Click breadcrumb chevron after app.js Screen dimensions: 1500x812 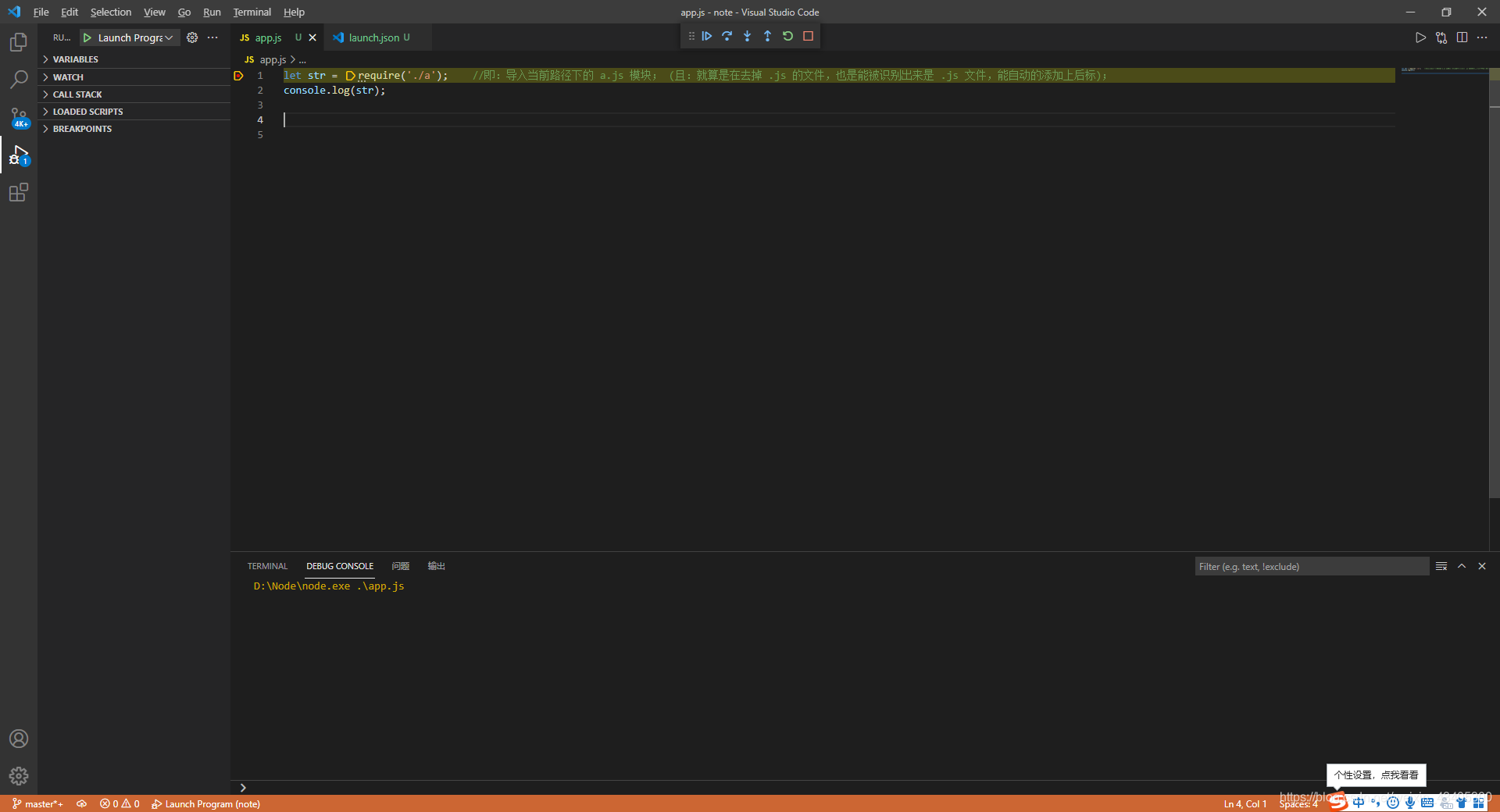click(293, 59)
